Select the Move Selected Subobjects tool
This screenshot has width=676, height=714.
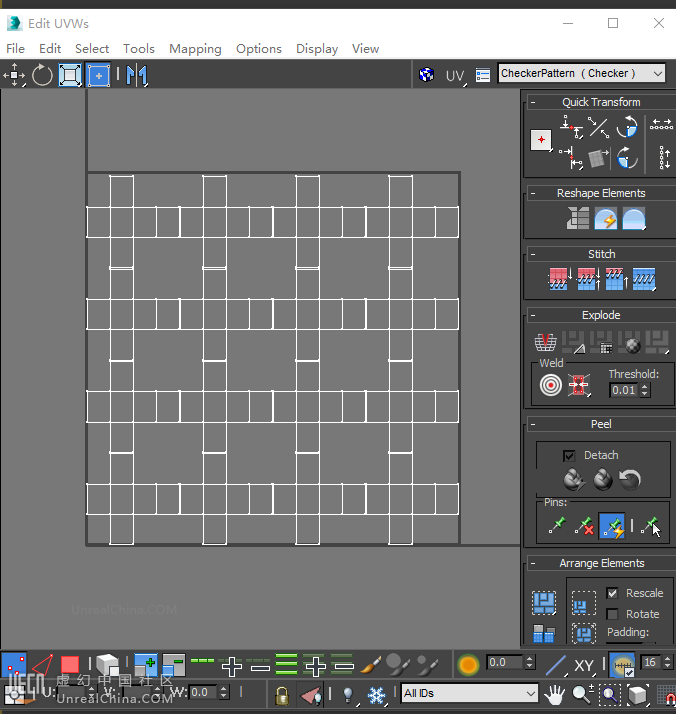(14, 75)
